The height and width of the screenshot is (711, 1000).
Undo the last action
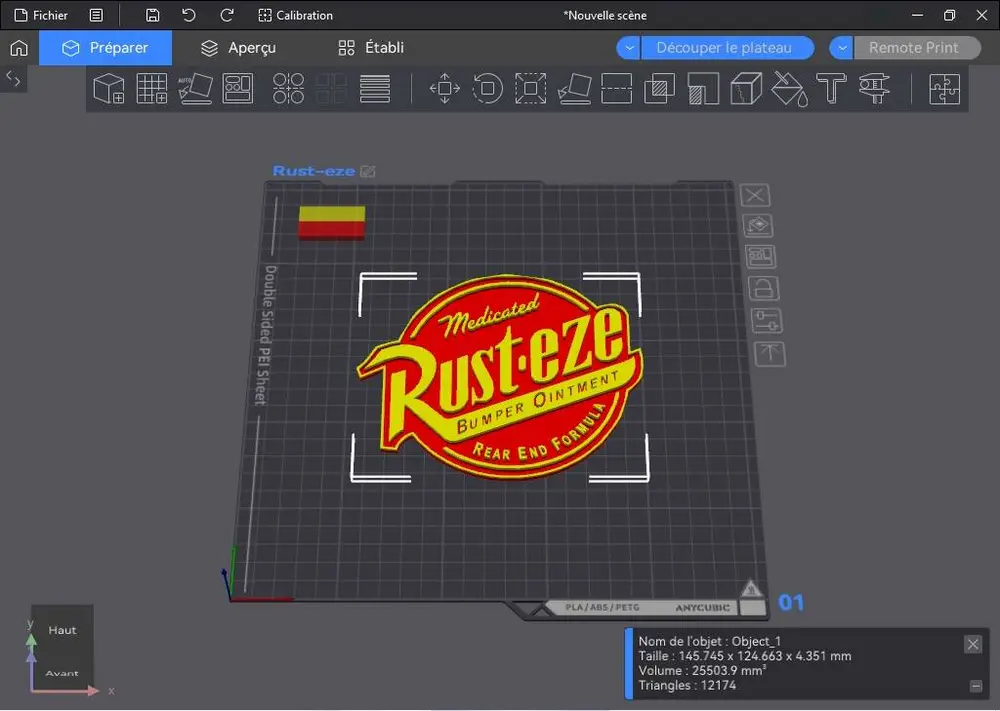pyautogui.click(x=189, y=15)
